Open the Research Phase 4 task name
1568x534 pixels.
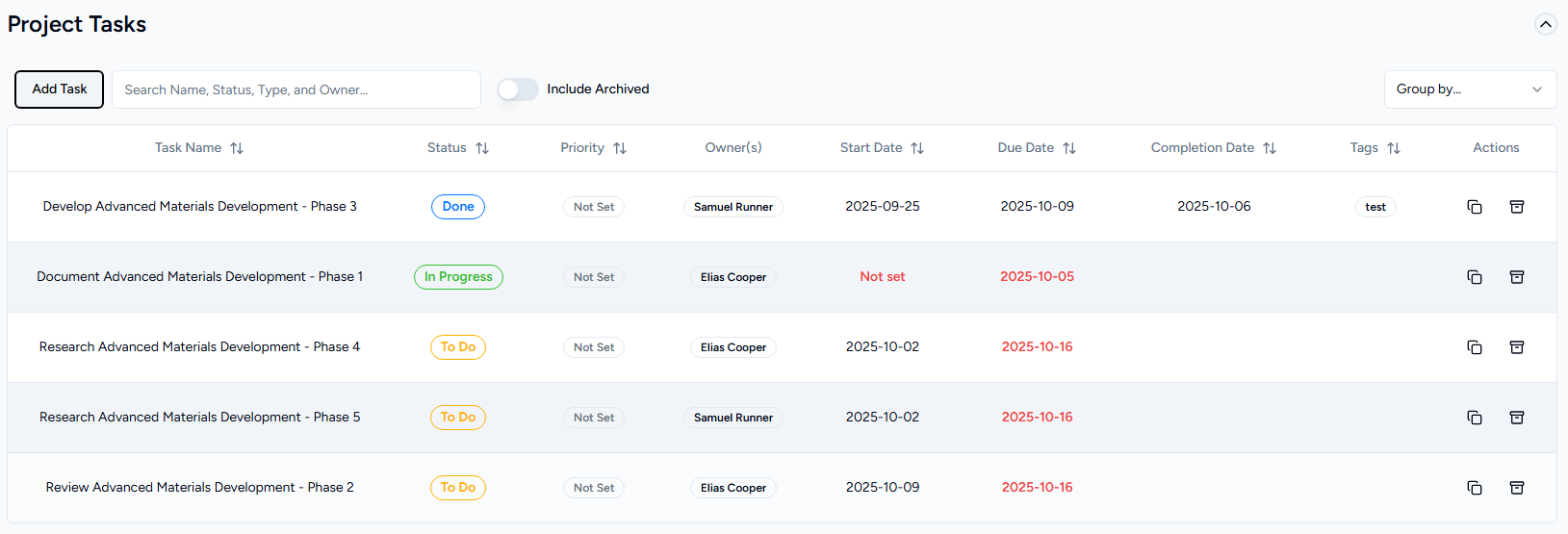199,347
